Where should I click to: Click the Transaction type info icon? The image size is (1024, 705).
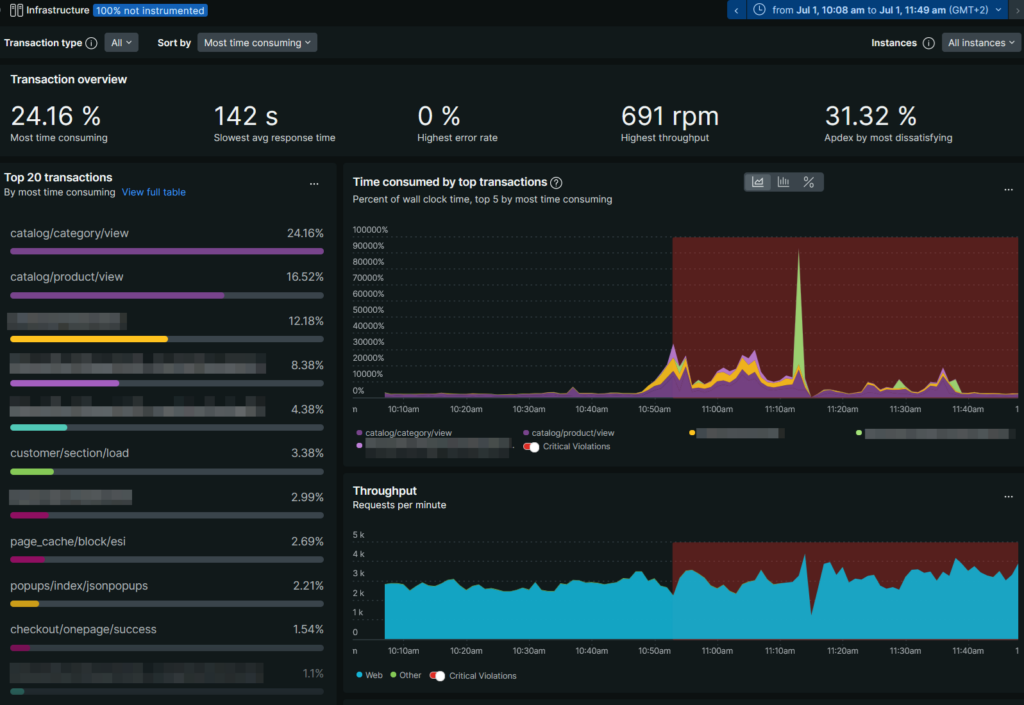coord(90,42)
